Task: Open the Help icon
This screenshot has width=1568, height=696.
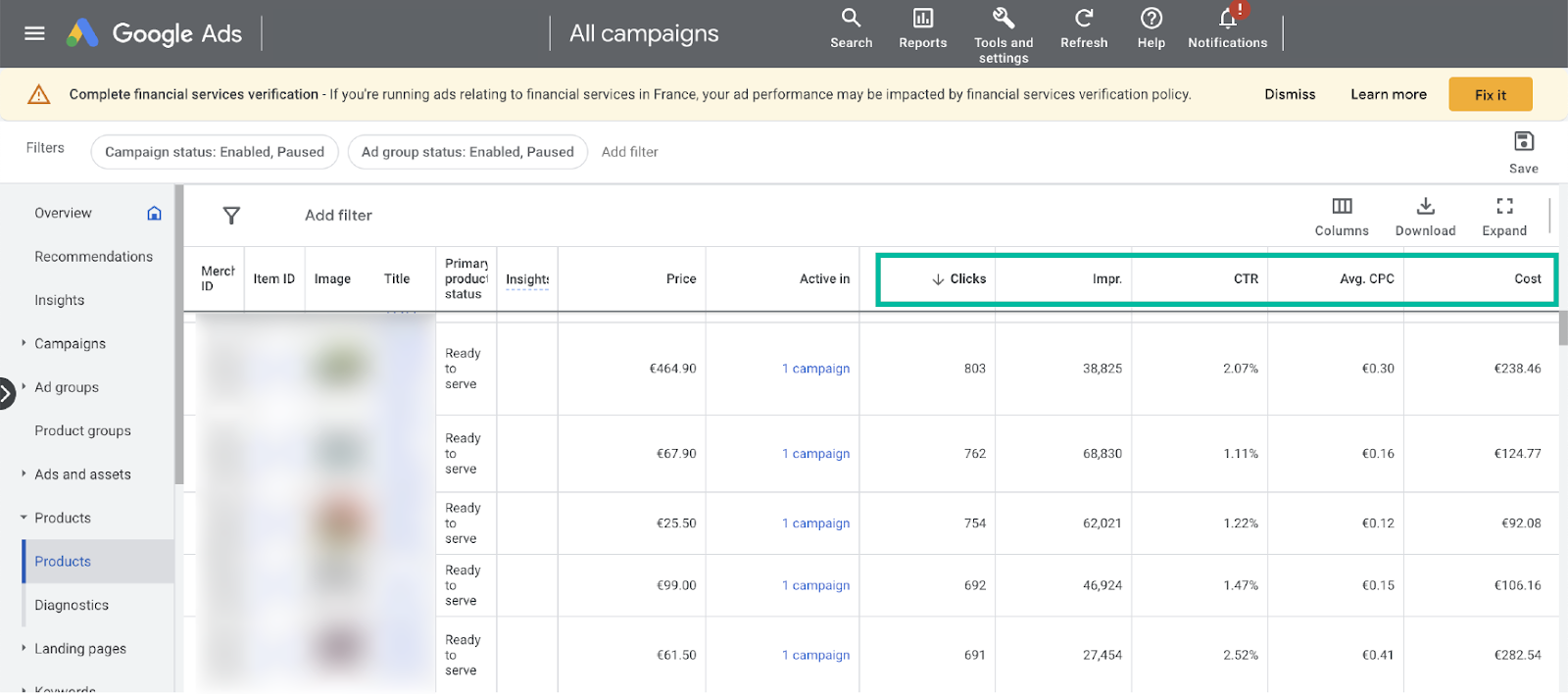Action: (x=1151, y=19)
